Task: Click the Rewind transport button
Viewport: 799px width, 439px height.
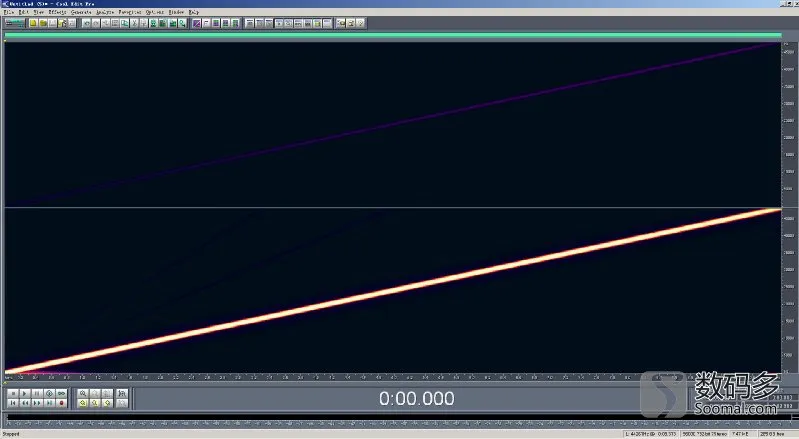Action: coord(24,403)
